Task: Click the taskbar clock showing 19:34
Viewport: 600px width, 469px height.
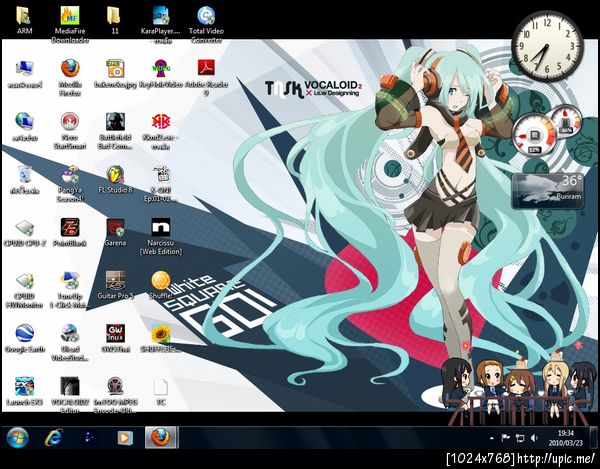Action: click(x=566, y=438)
